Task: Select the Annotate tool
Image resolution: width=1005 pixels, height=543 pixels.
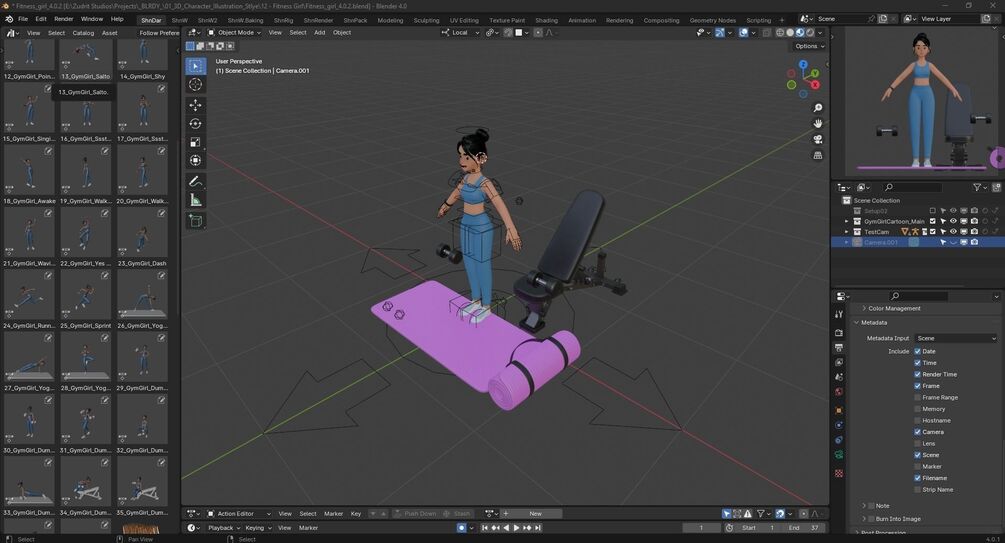Action: [x=195, y=181]
